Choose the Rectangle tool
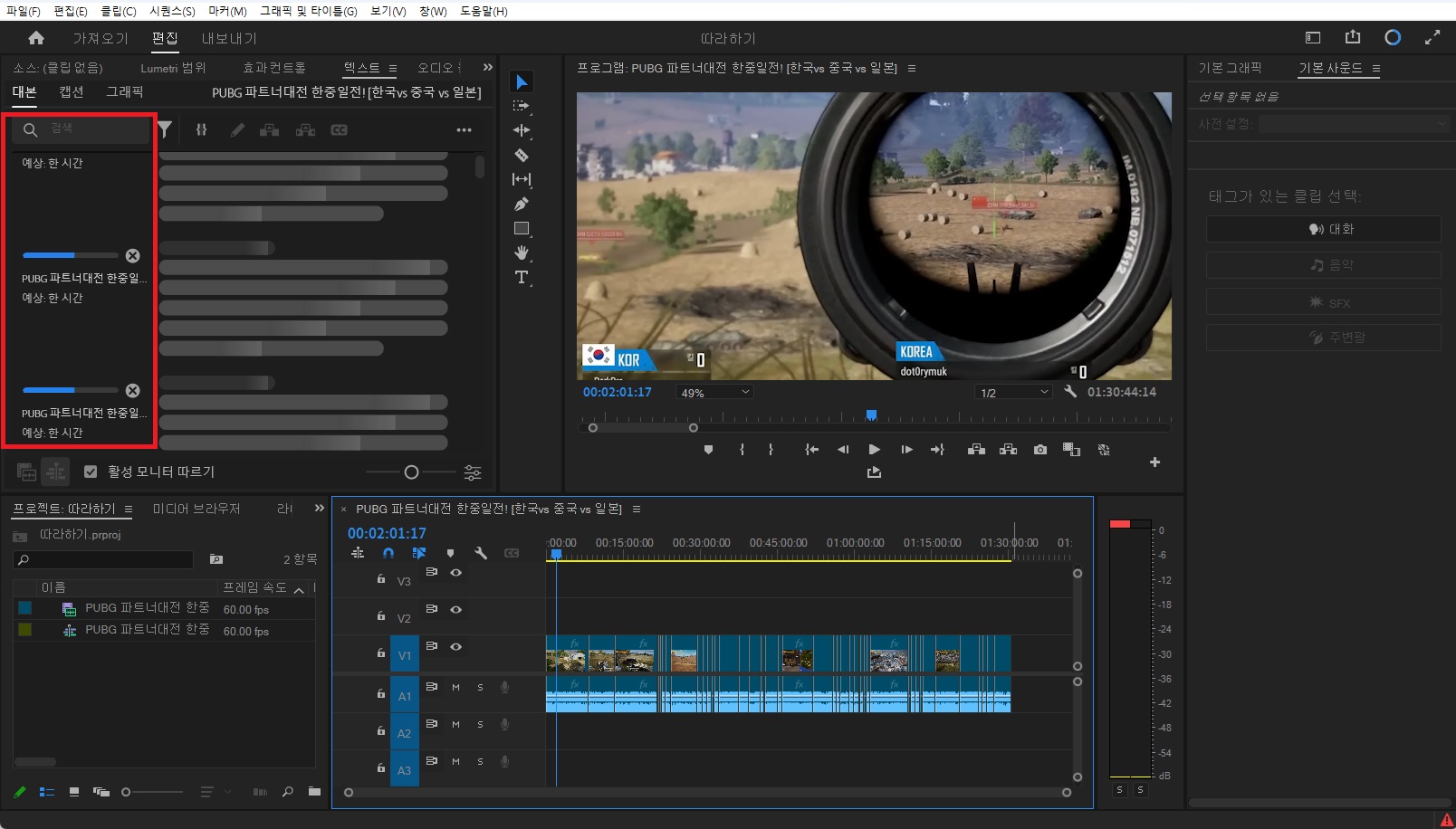The height and width of the screenshot is (829, 1456). (x=522, y=228)
